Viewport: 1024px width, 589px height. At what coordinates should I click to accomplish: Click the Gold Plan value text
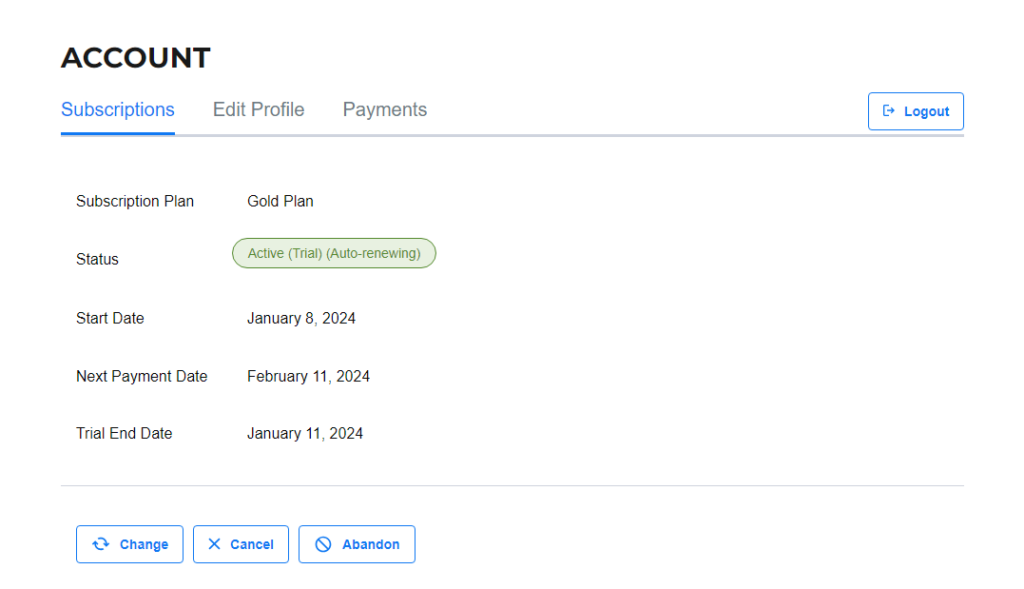click(280, 201)
